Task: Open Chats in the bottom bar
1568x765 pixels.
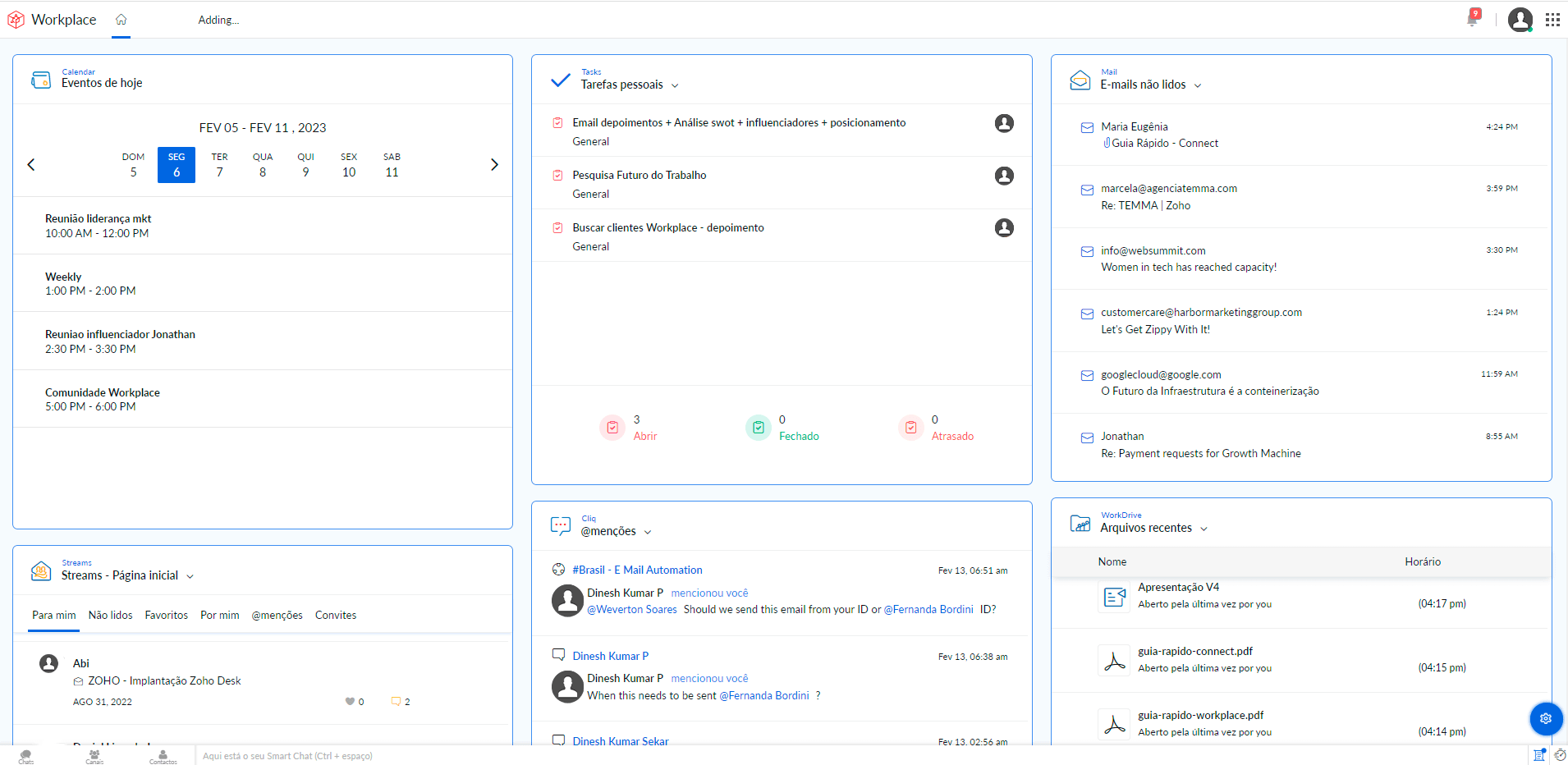Action: tap(26, 756)
